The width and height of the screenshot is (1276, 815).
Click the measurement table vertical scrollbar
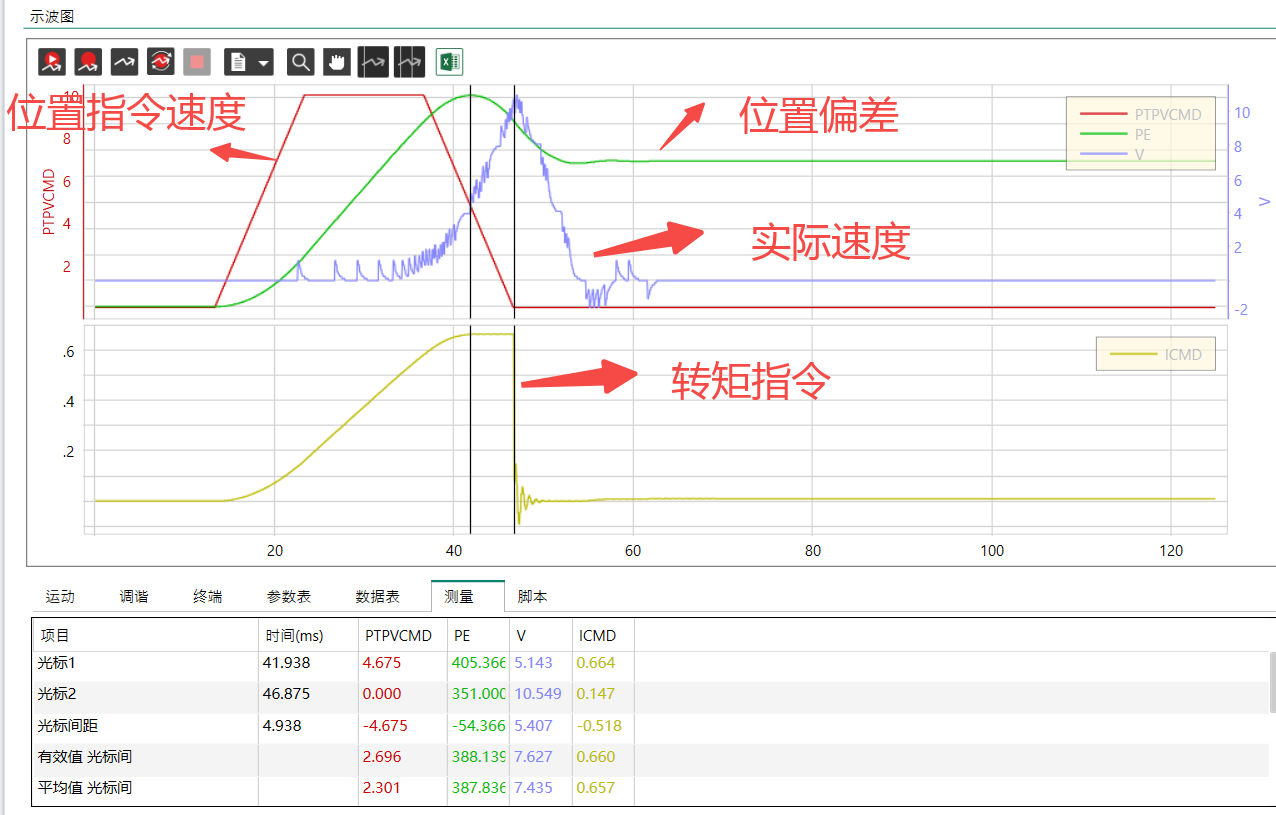point(1272,682)
